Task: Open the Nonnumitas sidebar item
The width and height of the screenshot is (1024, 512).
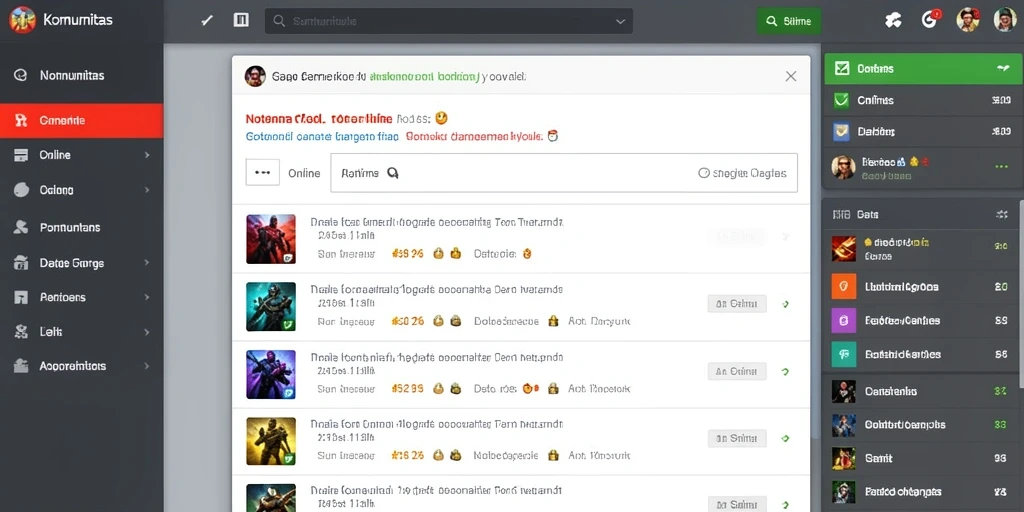Action: pyautogui.click(x=82, y=75)
